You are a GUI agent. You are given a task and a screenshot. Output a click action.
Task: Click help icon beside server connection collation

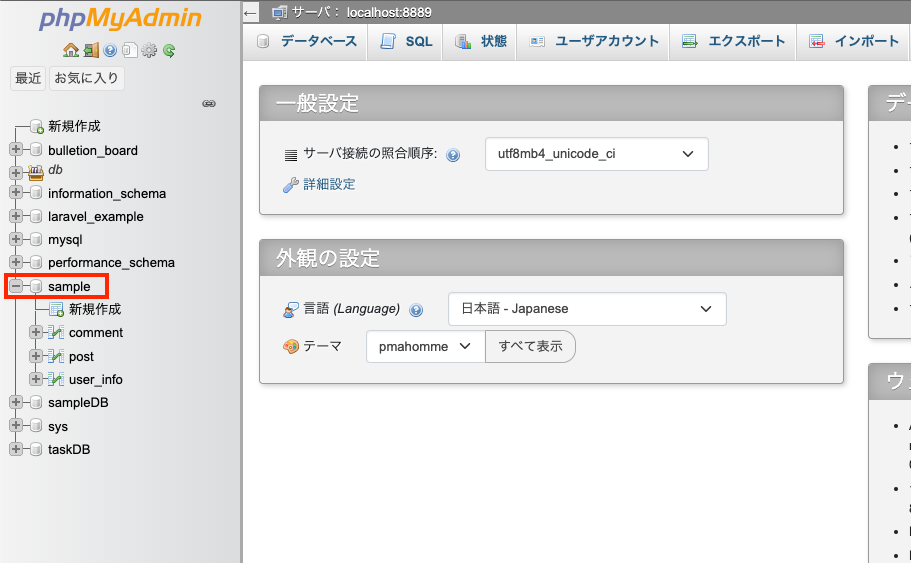coord(453,155)
